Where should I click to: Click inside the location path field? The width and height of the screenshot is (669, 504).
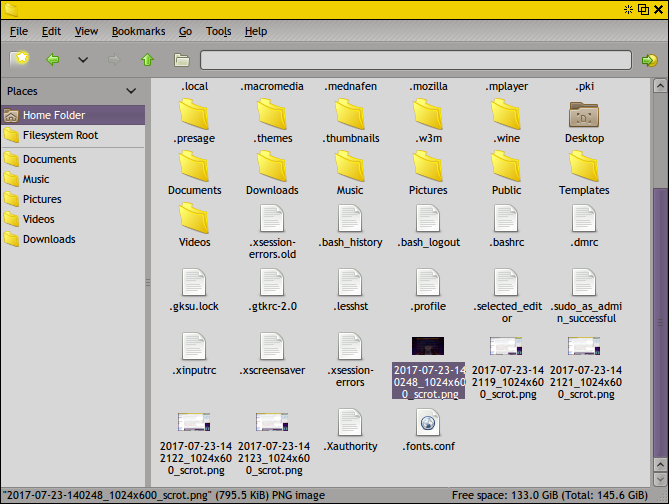[415, 60]
